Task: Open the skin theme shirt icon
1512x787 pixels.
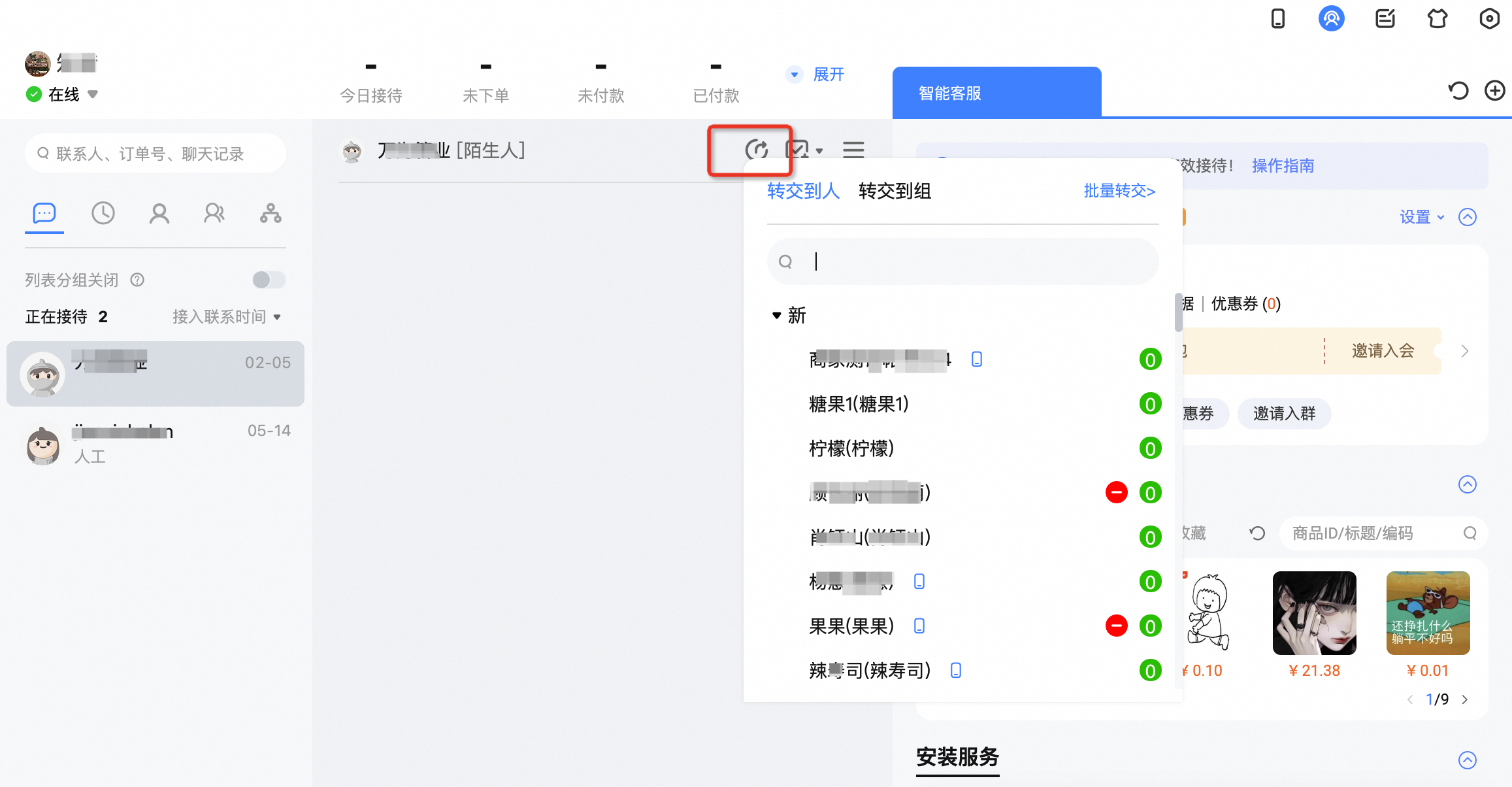Action: point(1437,18)
